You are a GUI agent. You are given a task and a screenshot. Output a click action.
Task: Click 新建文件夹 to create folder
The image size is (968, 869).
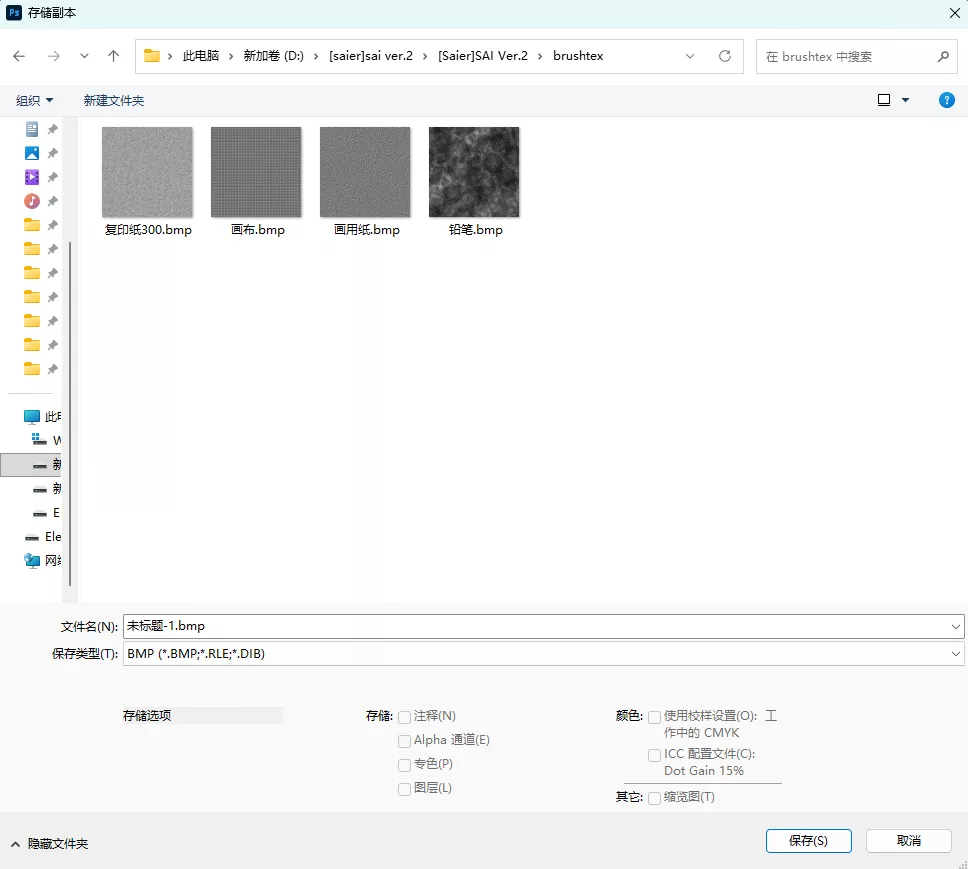click(x=114, y=101)
